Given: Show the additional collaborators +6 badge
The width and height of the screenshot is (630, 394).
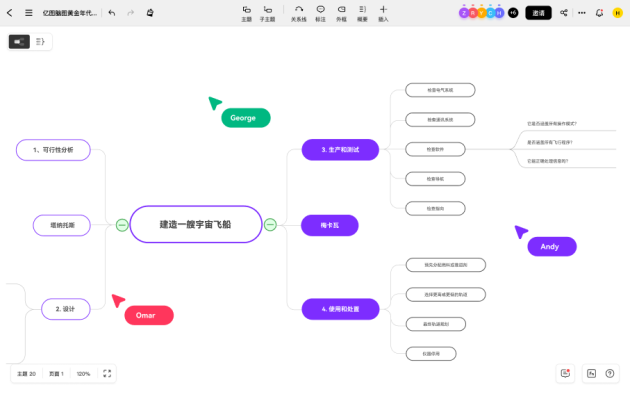Looking at the screenshot, I should click(x=513, y=13).
